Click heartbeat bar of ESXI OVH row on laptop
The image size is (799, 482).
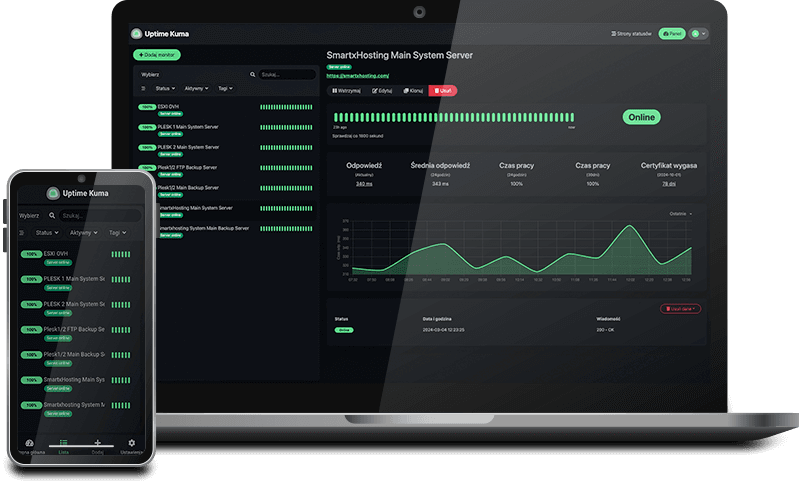coord(286,107)
